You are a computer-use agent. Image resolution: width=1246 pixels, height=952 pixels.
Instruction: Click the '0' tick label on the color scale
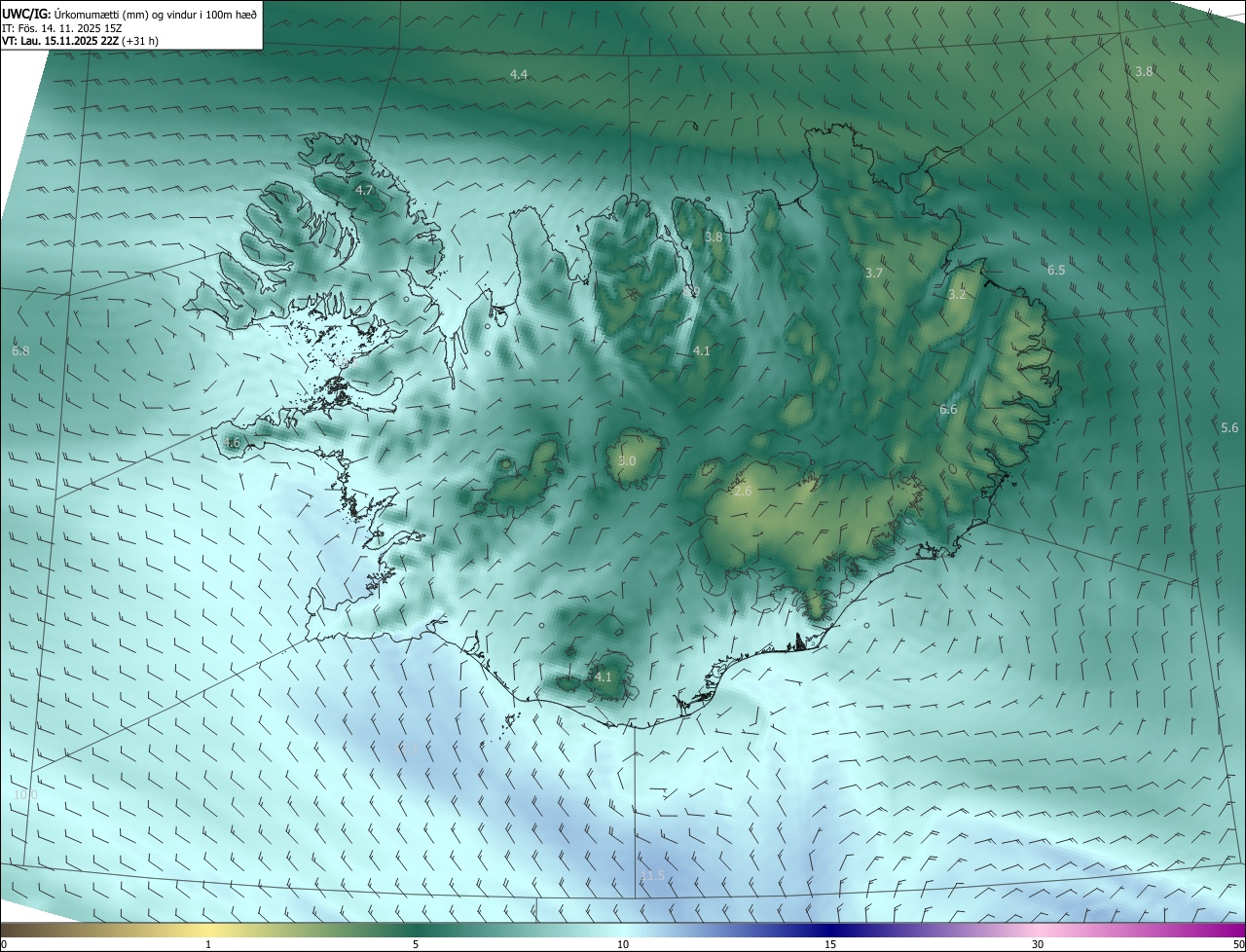click(4, 944)
